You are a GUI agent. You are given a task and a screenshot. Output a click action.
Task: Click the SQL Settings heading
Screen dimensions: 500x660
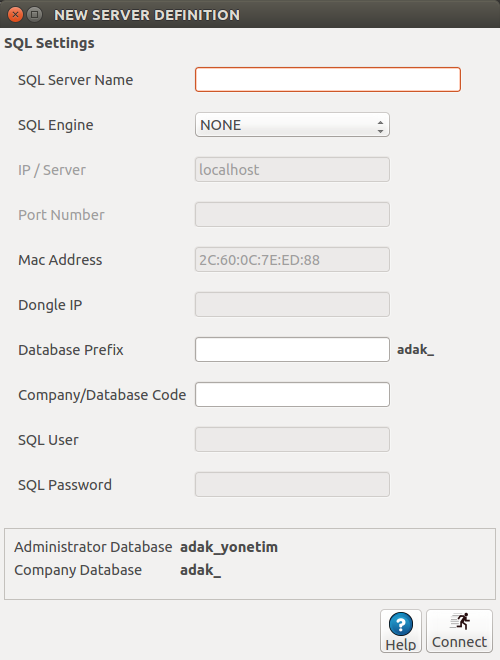click(x=49, y=43)
